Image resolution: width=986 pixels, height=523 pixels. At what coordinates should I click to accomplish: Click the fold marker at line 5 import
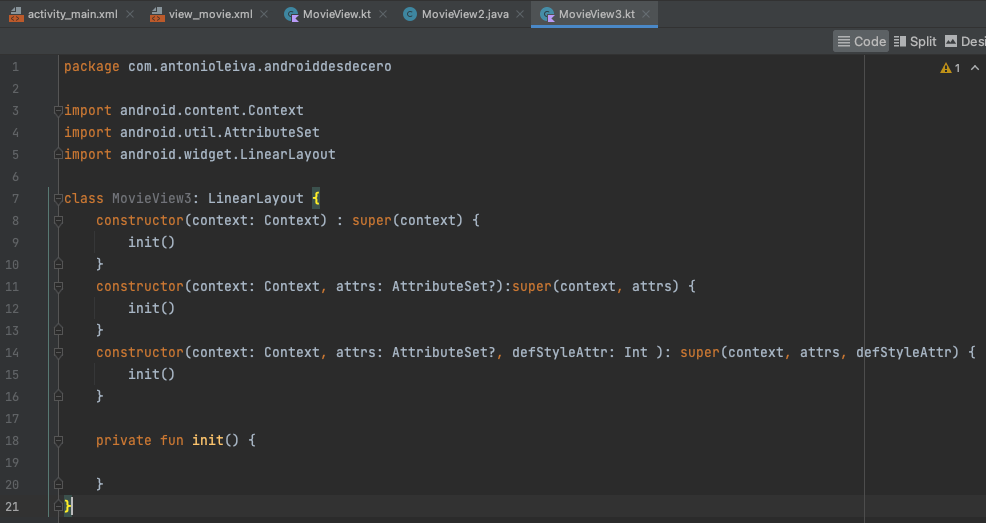pyautogui.click(x=58, y=154)
